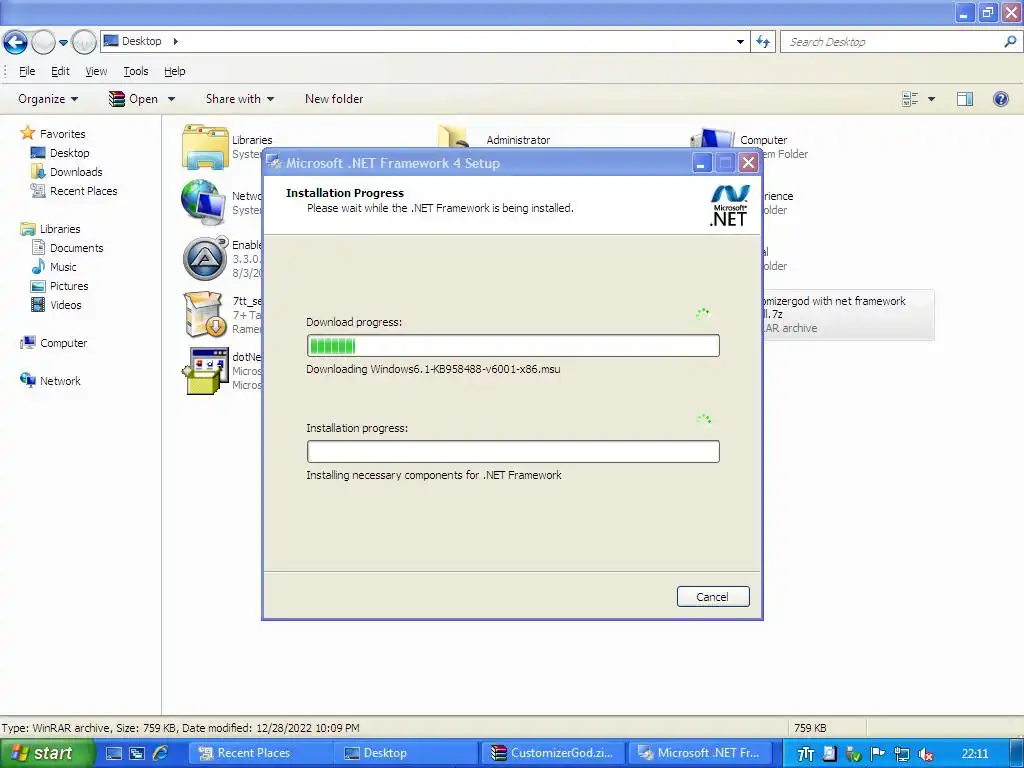This screenshot has height=768, width=1024.
Task: Click the taskbar clock showing 22:11
Action: (x=975, y=754)
